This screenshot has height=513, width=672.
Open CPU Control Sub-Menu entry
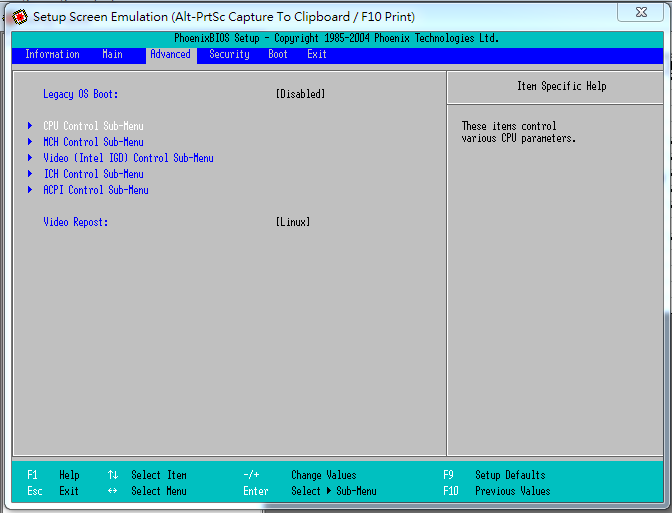pos(93,126)
